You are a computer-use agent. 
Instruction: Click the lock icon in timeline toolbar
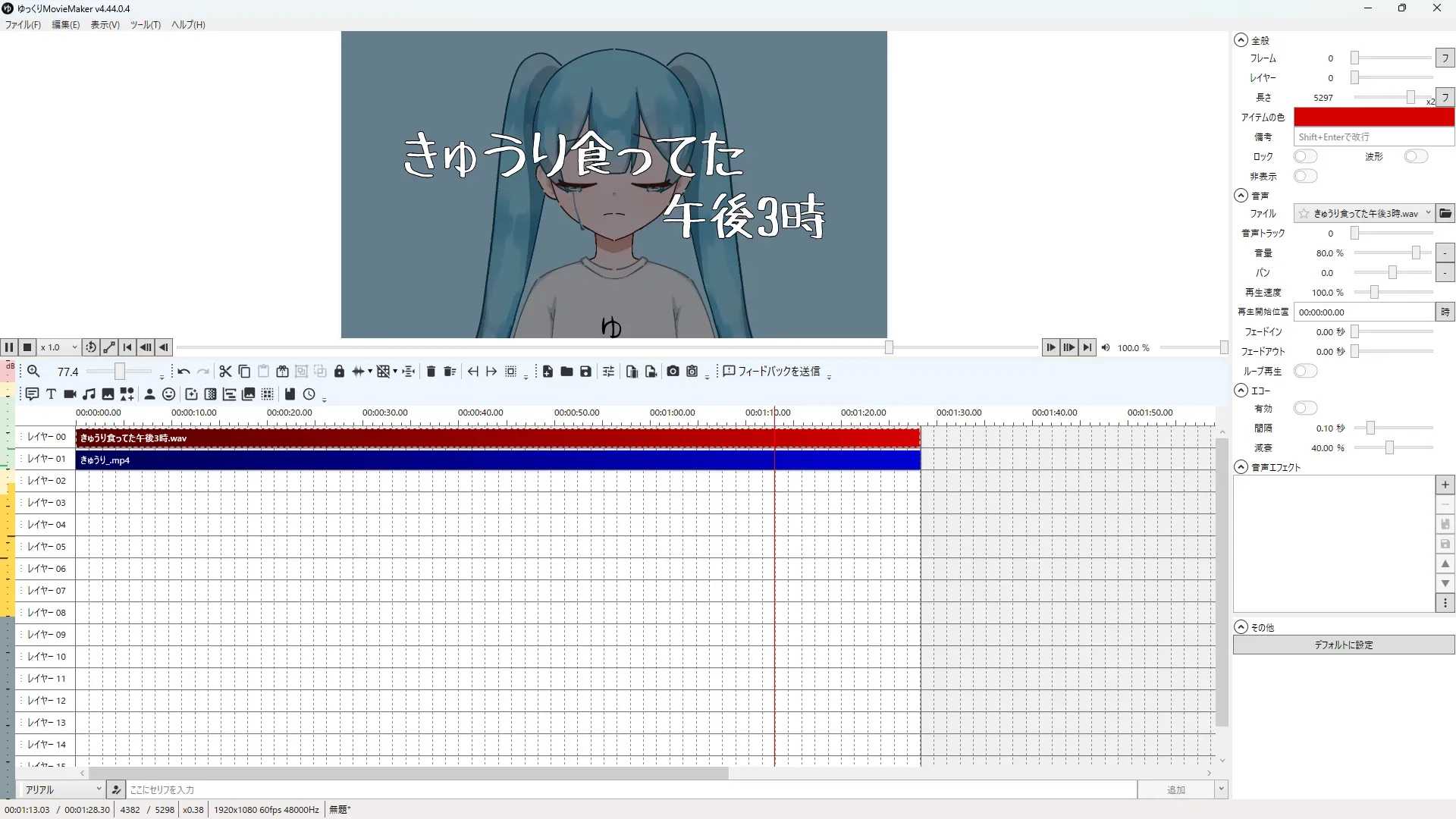tap(339, 372)
